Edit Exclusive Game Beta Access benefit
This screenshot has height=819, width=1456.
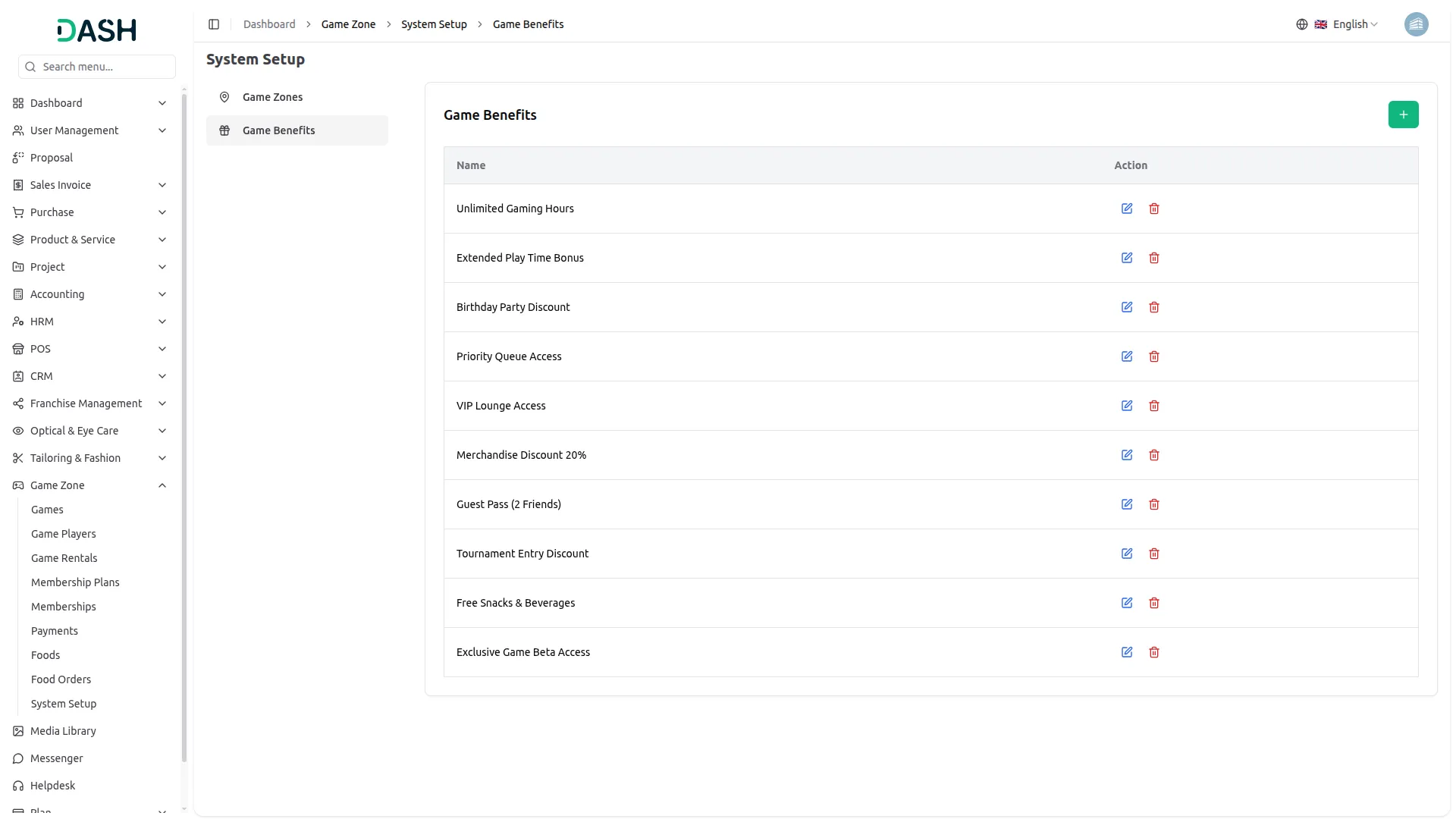coord(1127,652)
